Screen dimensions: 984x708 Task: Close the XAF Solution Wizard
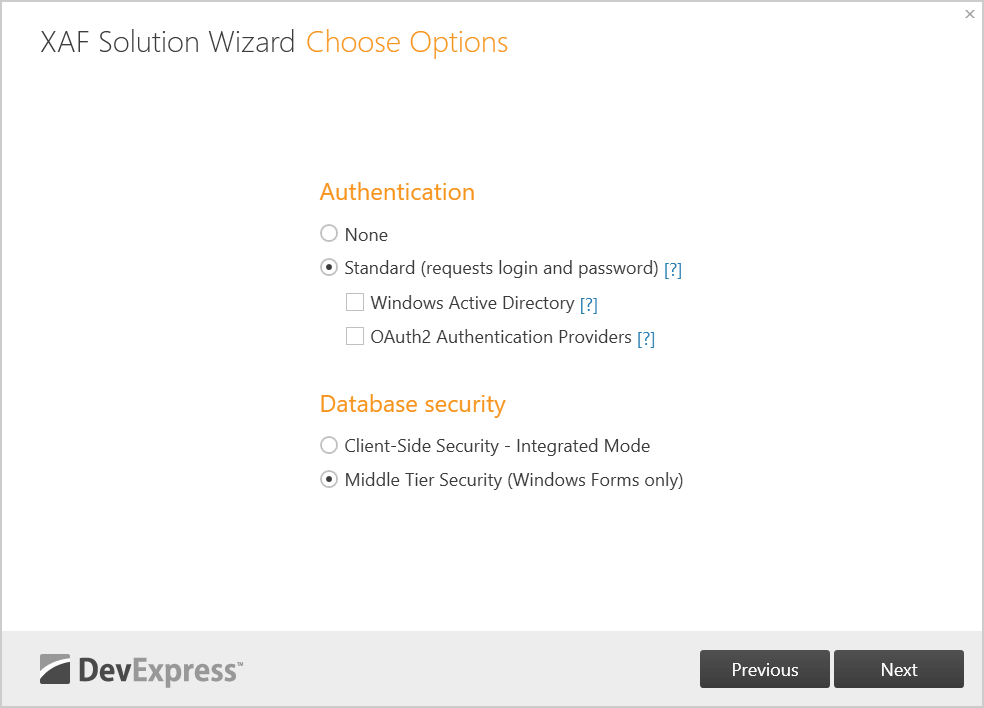[x=969, y=14]
